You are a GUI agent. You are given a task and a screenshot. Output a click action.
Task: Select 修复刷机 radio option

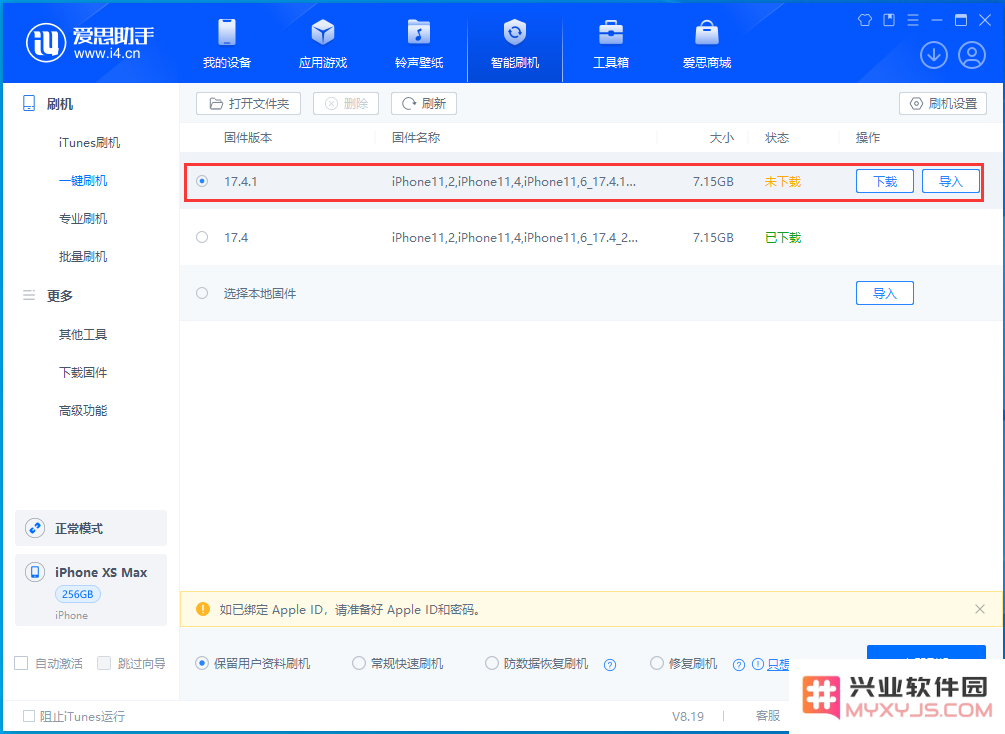657,663
